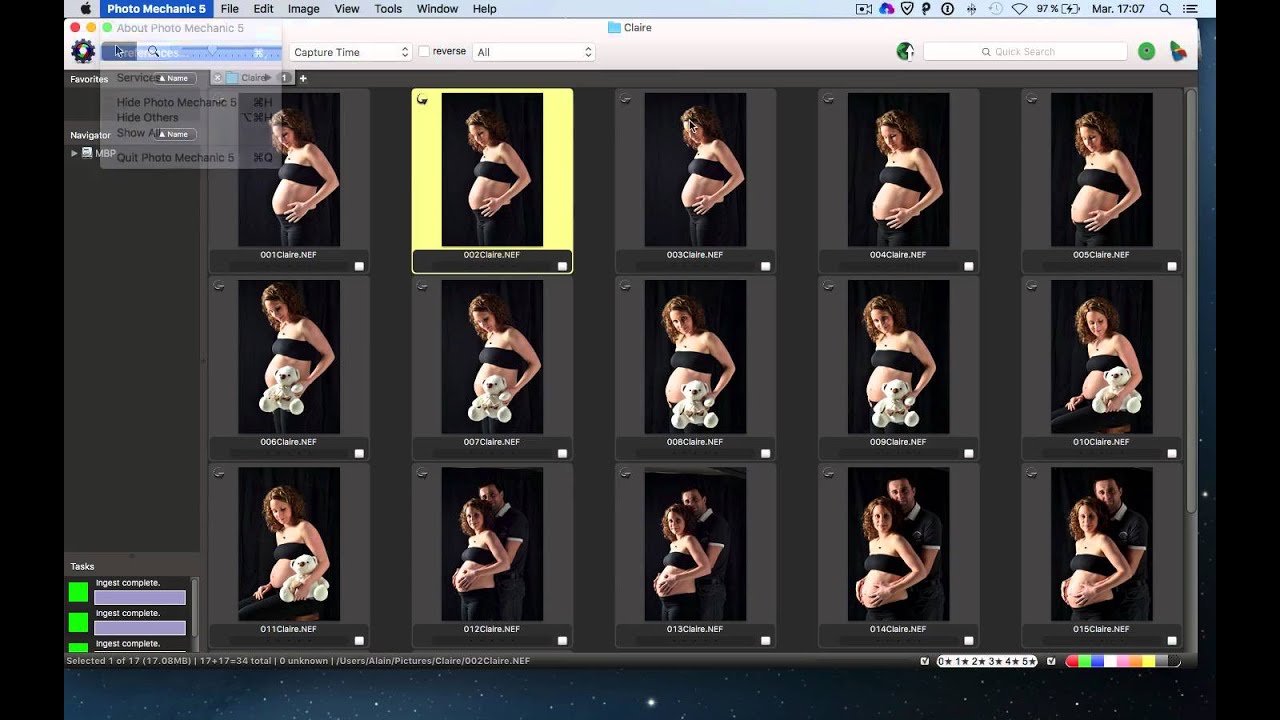Click rotate icon on 006Claire.NEF thumbnail

219,286
